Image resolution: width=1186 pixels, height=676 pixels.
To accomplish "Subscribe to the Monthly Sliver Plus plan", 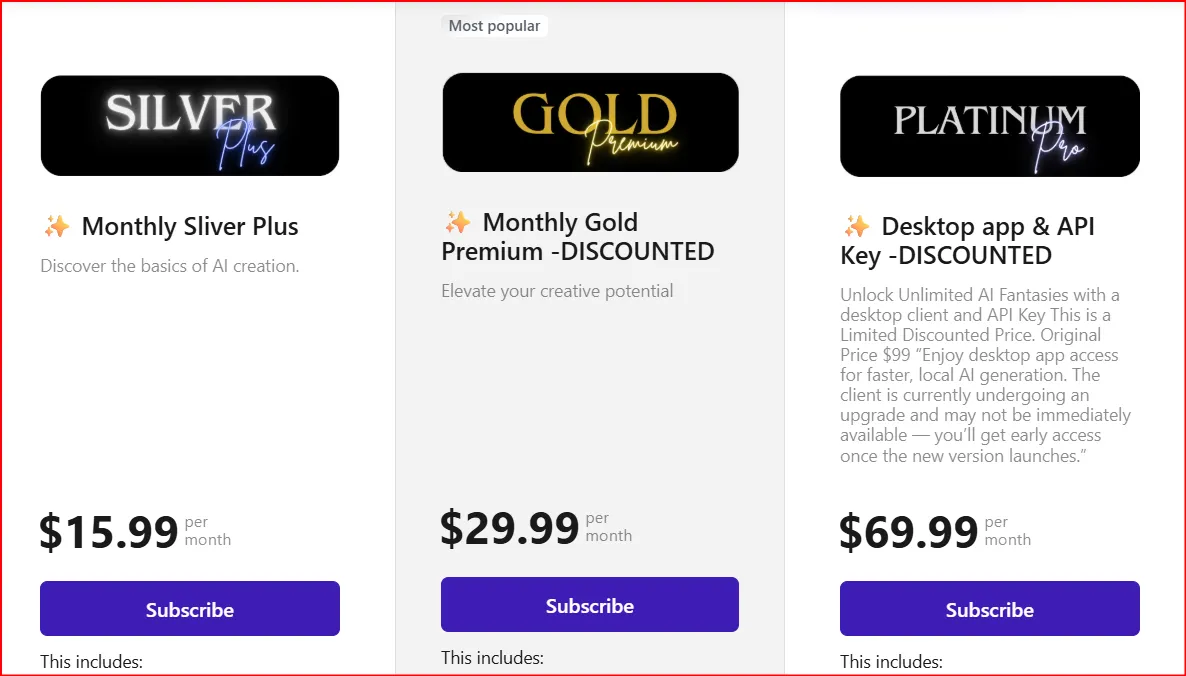I will pyautogui.click(x=189, y=608).
